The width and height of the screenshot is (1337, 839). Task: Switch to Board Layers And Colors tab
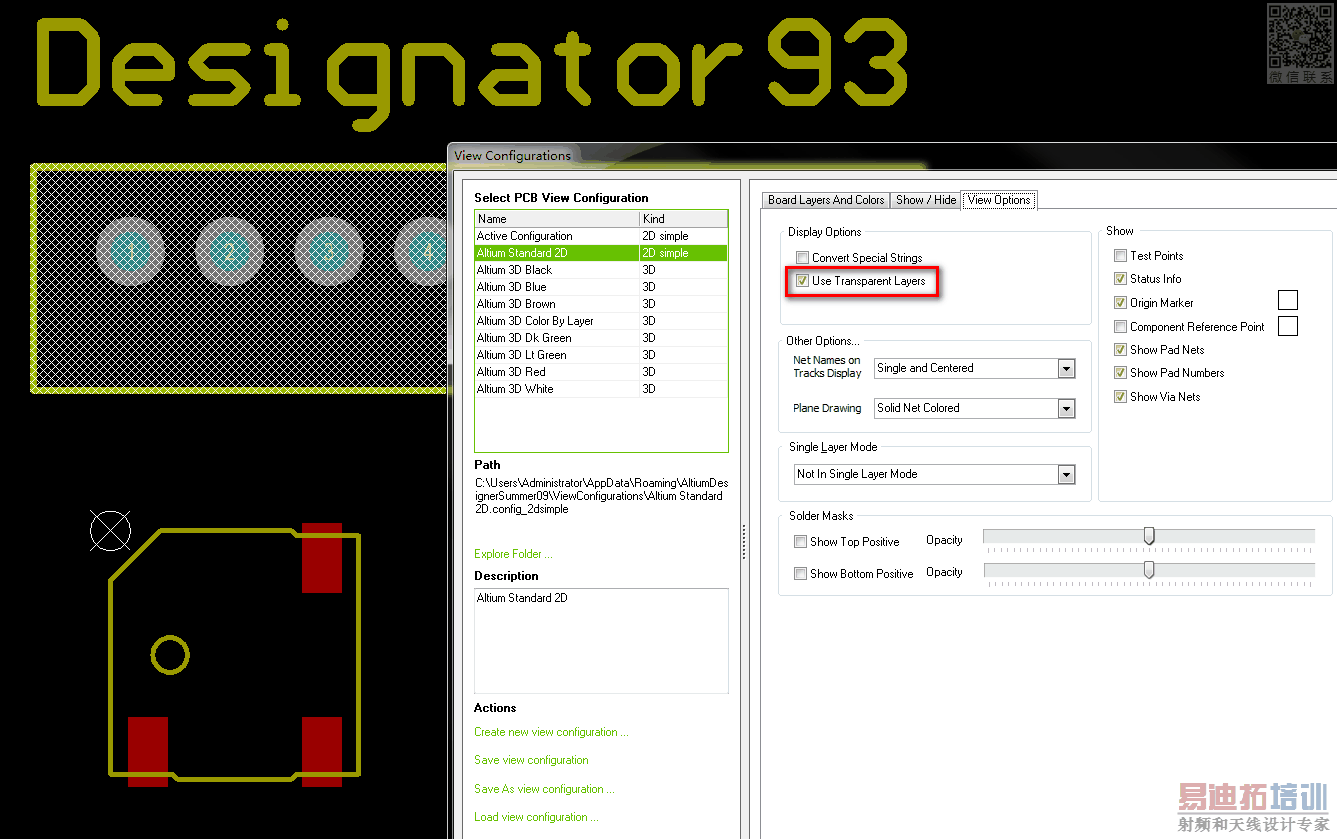pos(826,200)
